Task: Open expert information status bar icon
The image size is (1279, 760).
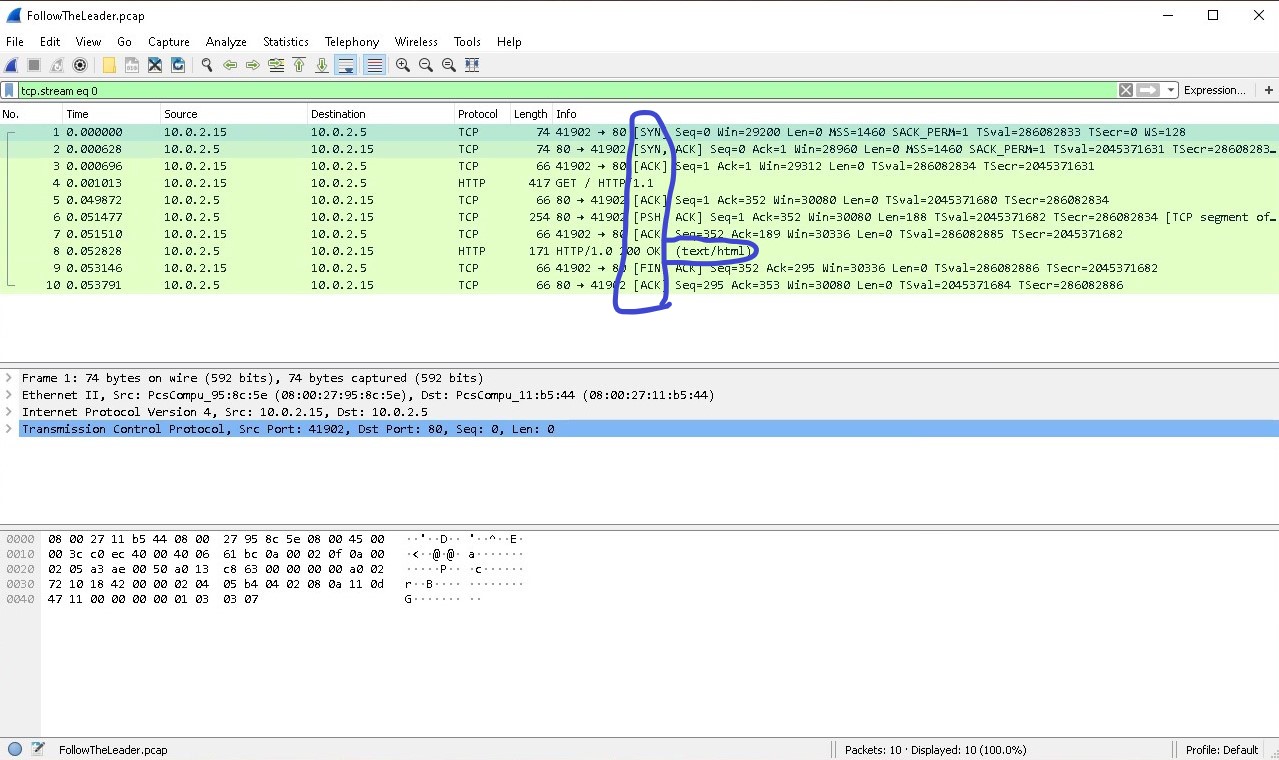Action: coord(15,749)
